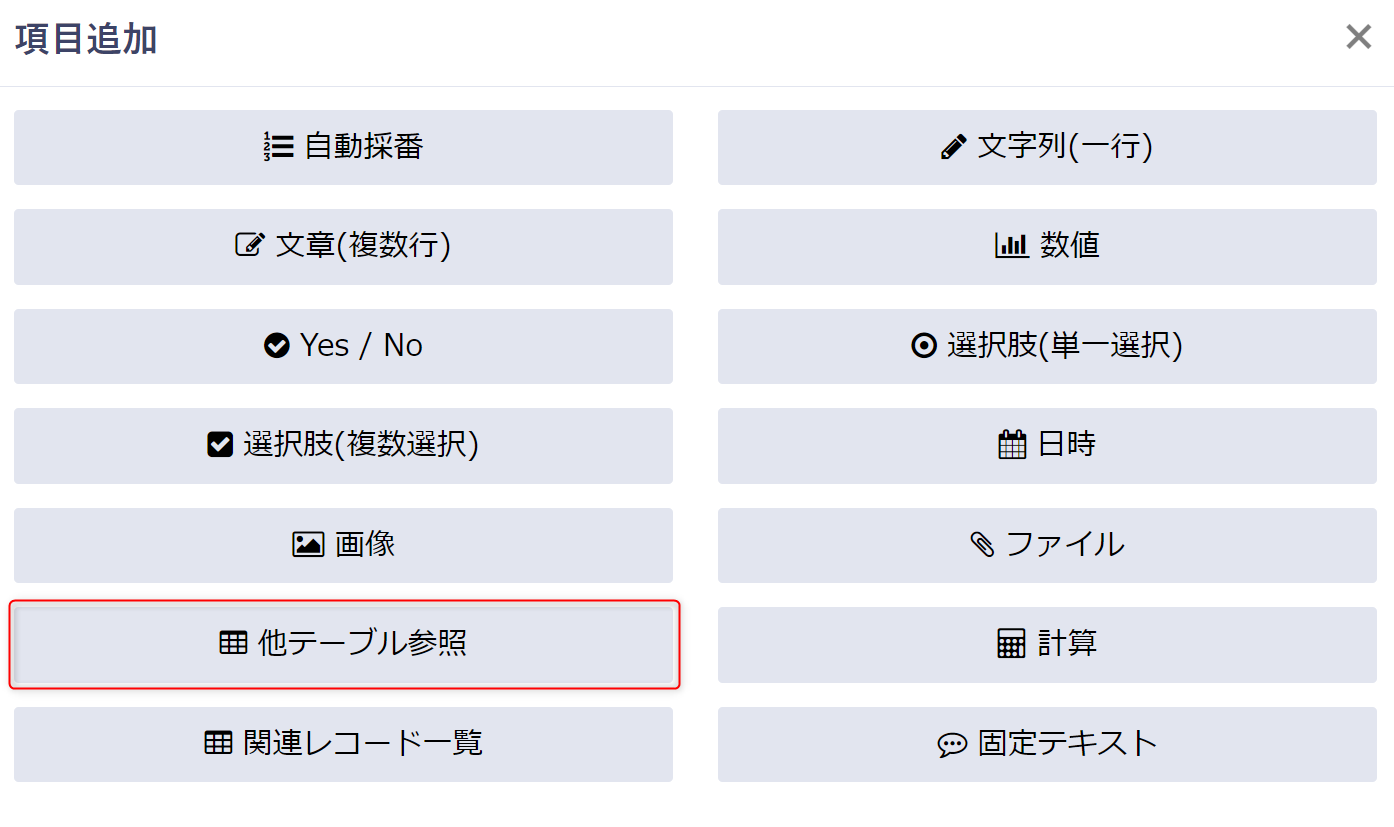
Task: Click the picture icon for 画像
Action: 308,544
